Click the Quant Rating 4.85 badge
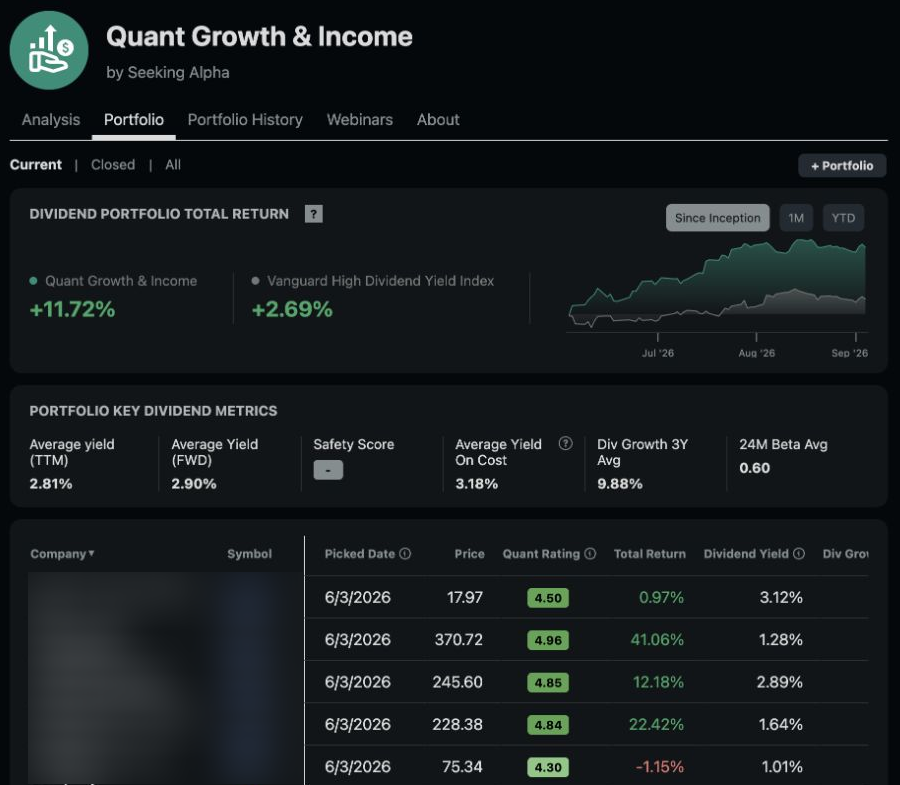Screen dimensions: 900x785 (548, 682)
